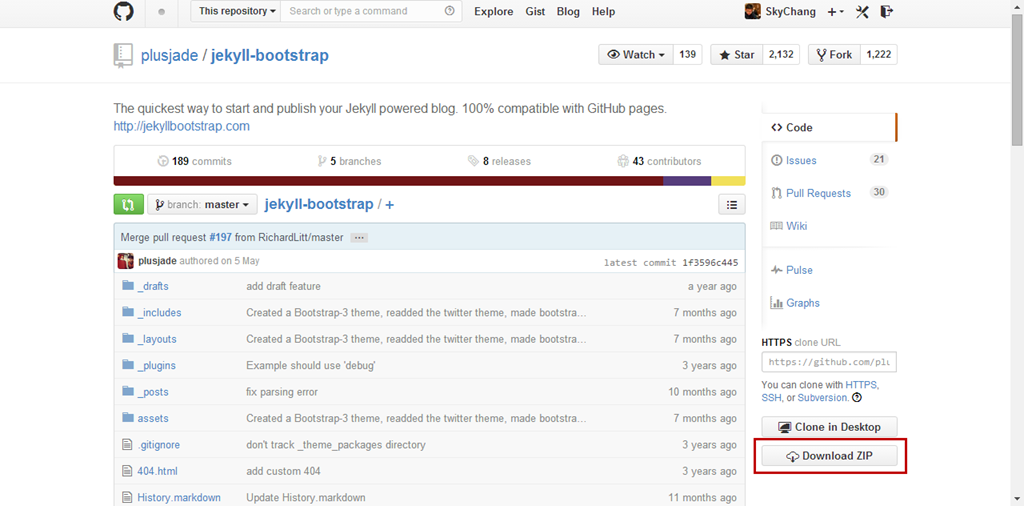Focus the search or command input field
The height and width of the screenshot is (506, 1024).
(371, 11)
